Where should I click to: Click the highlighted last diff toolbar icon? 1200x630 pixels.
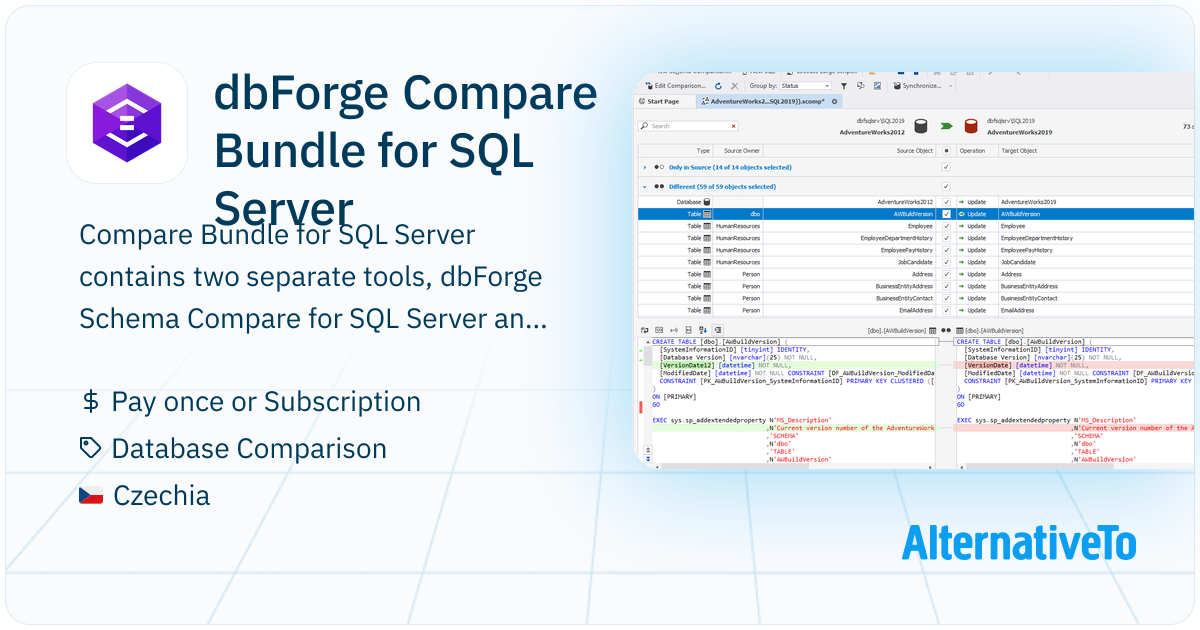pyautogui.click(x=718, y=330)
